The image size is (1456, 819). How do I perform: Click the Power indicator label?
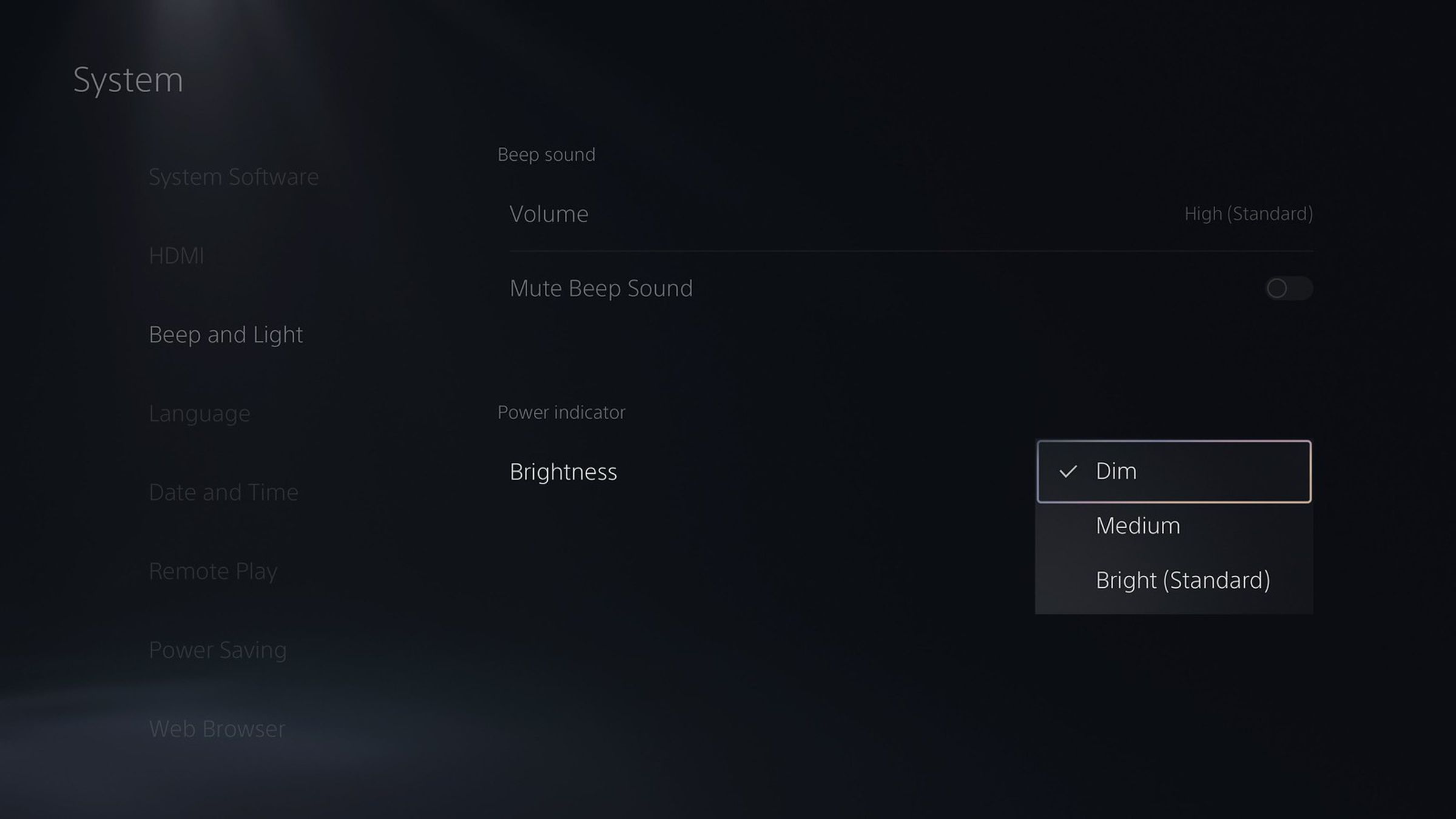(561, 411)
